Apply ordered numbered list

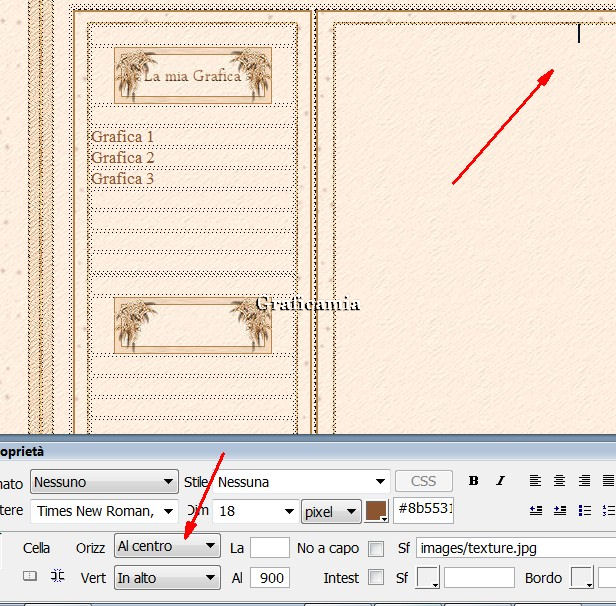coord(609,511)
